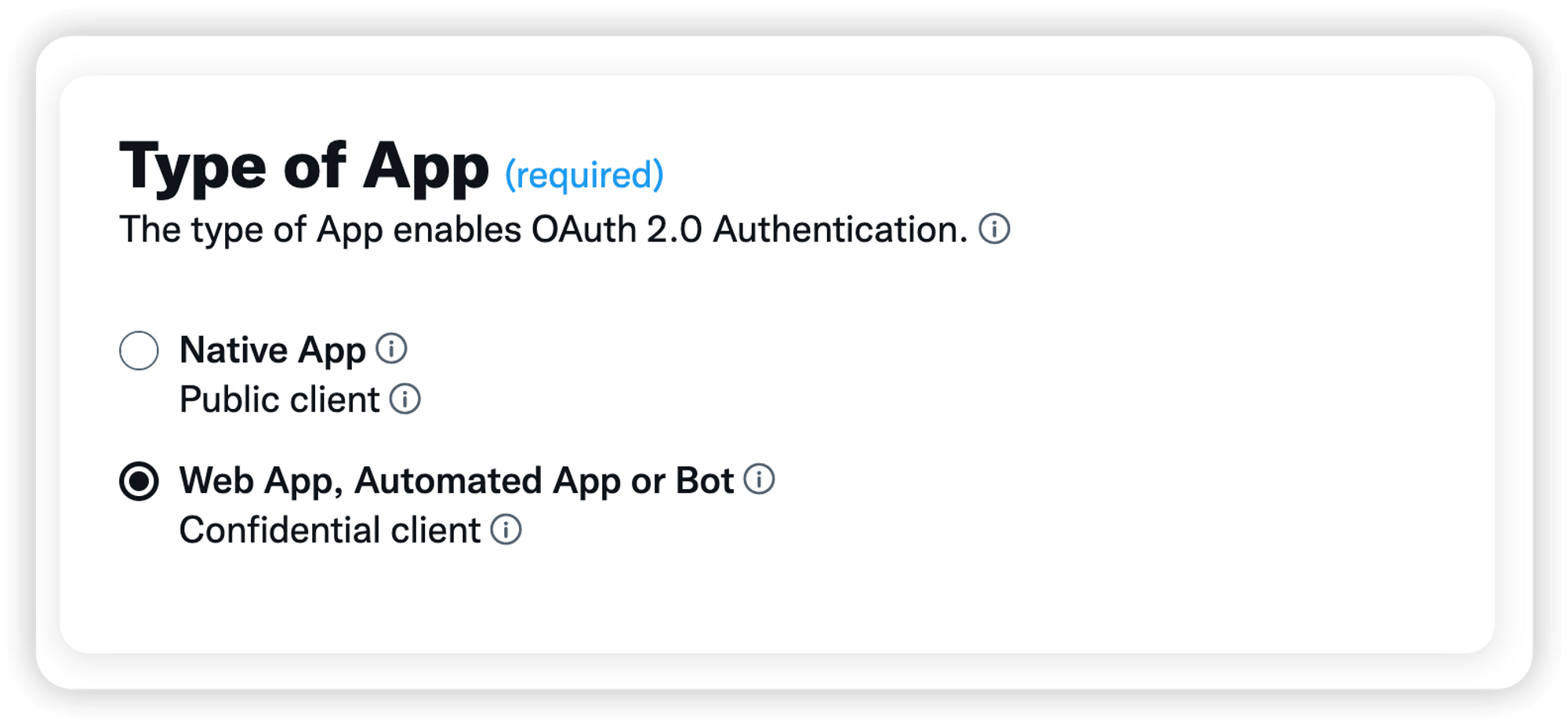Click the Public client info icon
The height and width of the screenshot is (724, 1568).
pyautogui.click(x=405, y=400)
